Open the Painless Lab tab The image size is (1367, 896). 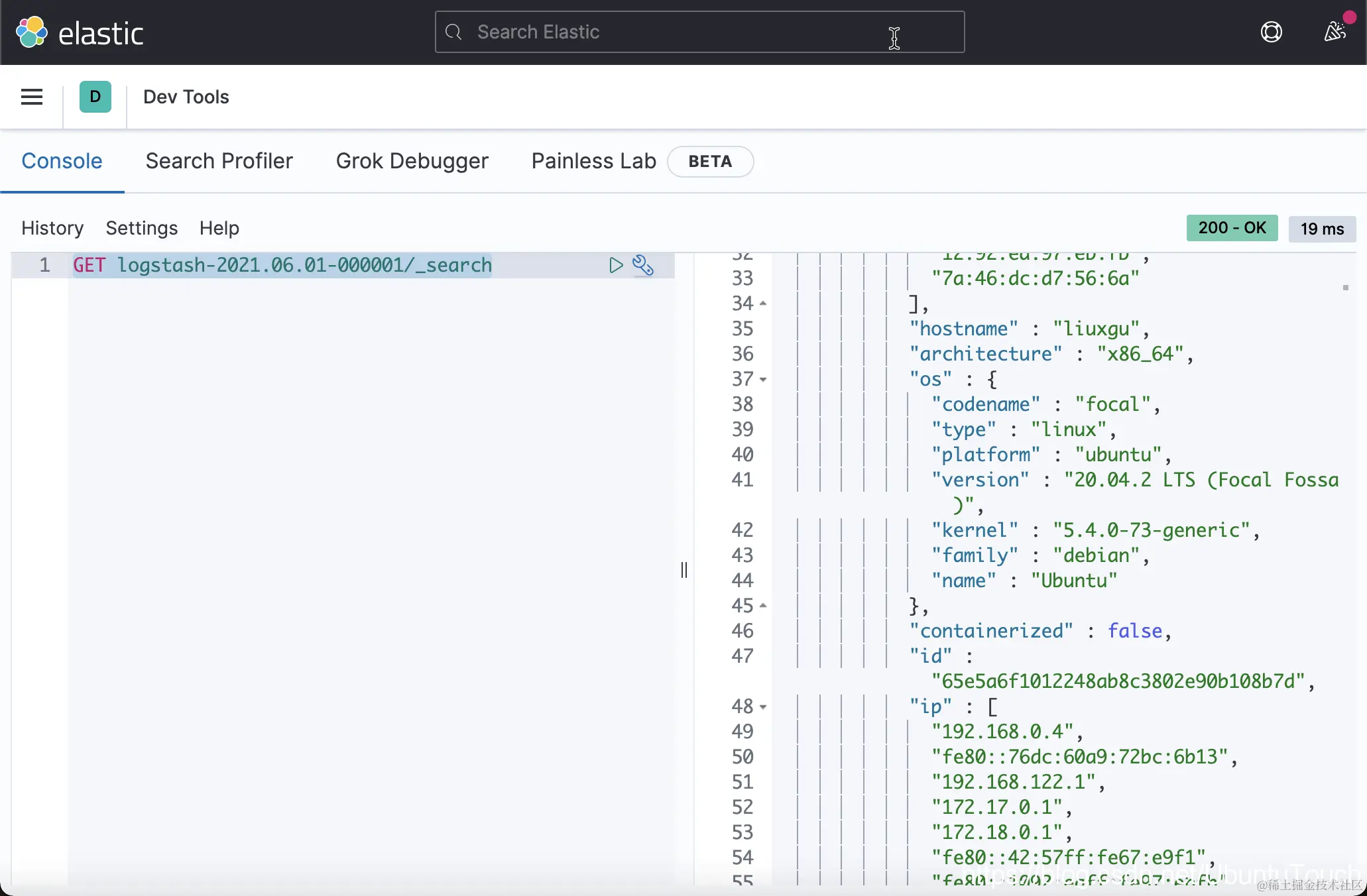[593, 161]
